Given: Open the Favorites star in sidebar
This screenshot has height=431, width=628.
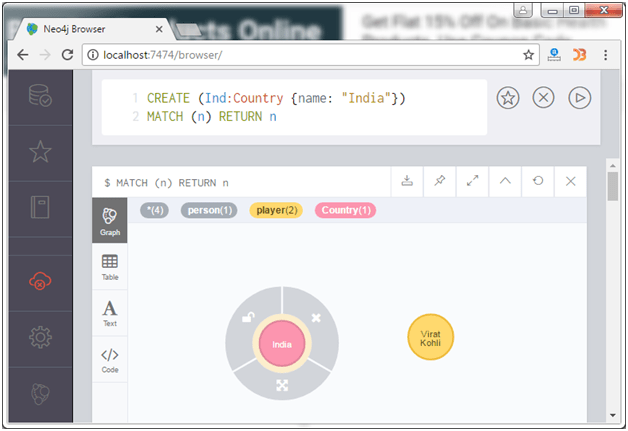Looking at the screenshot, I should pos(40,152).
